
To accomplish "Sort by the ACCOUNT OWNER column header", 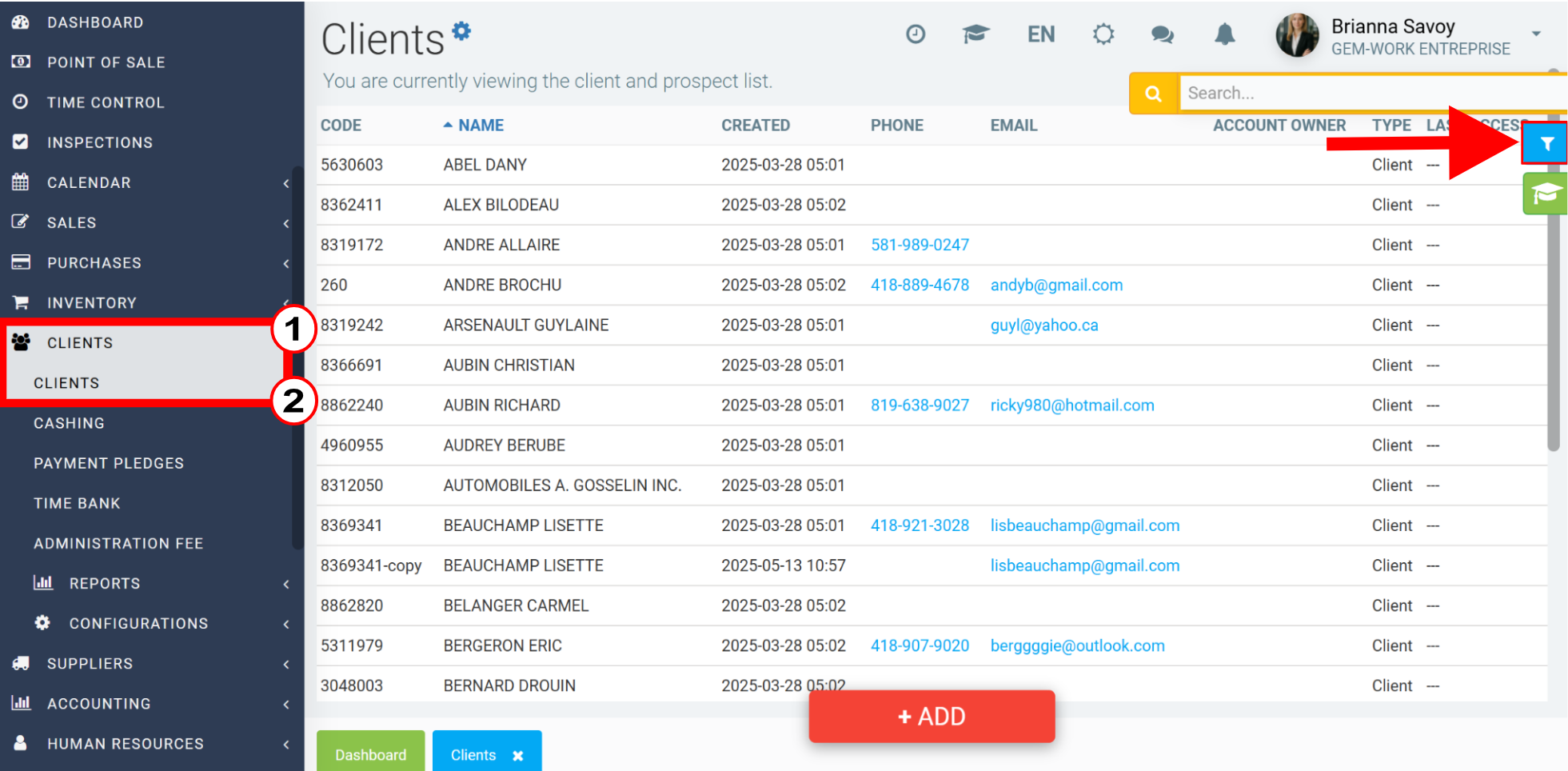I will (1279, 126).
